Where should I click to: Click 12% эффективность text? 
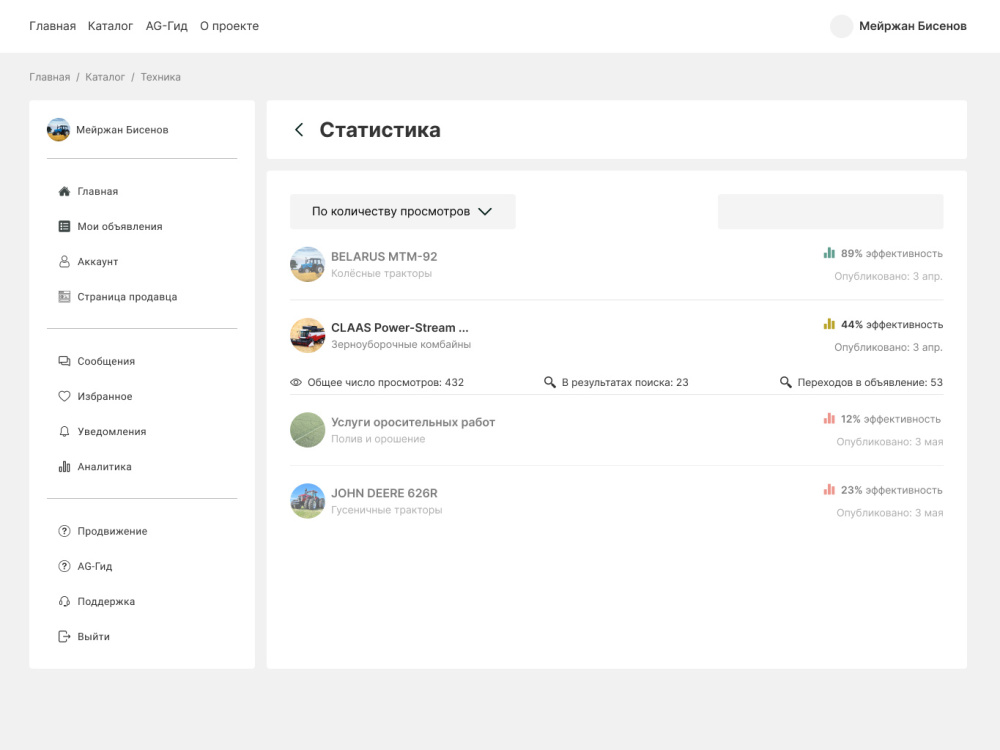click(x=890, y=419)
